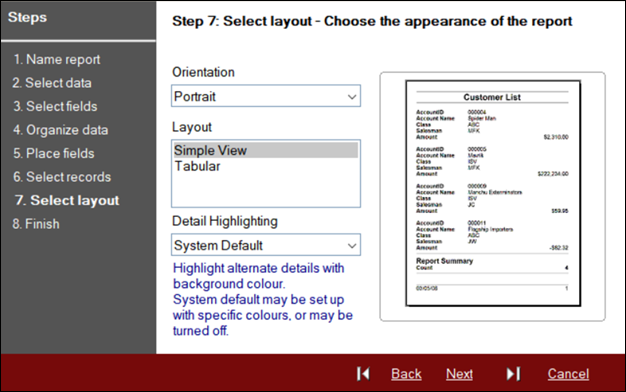Select Tabular layout option
Viewport: 626px width, 392px height.
197,166
